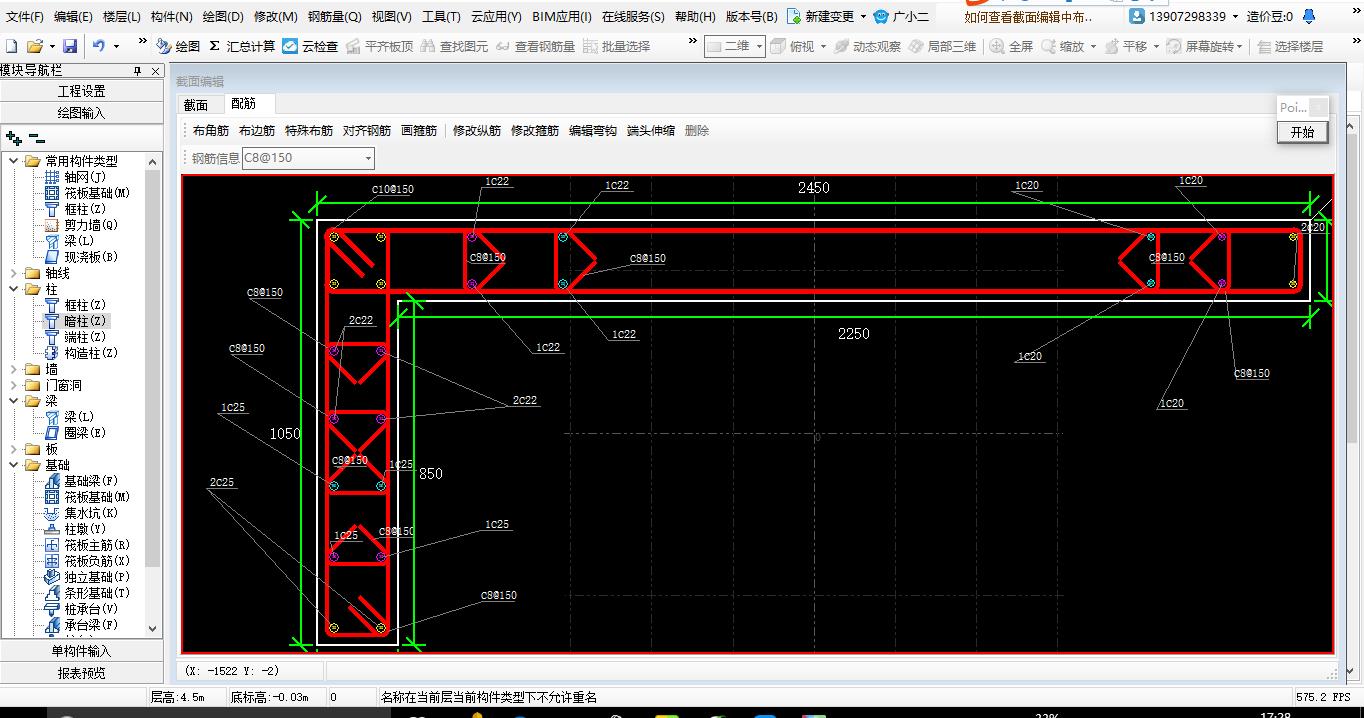Click the 局部三维 local 3D tool

(x=942, y=46)
